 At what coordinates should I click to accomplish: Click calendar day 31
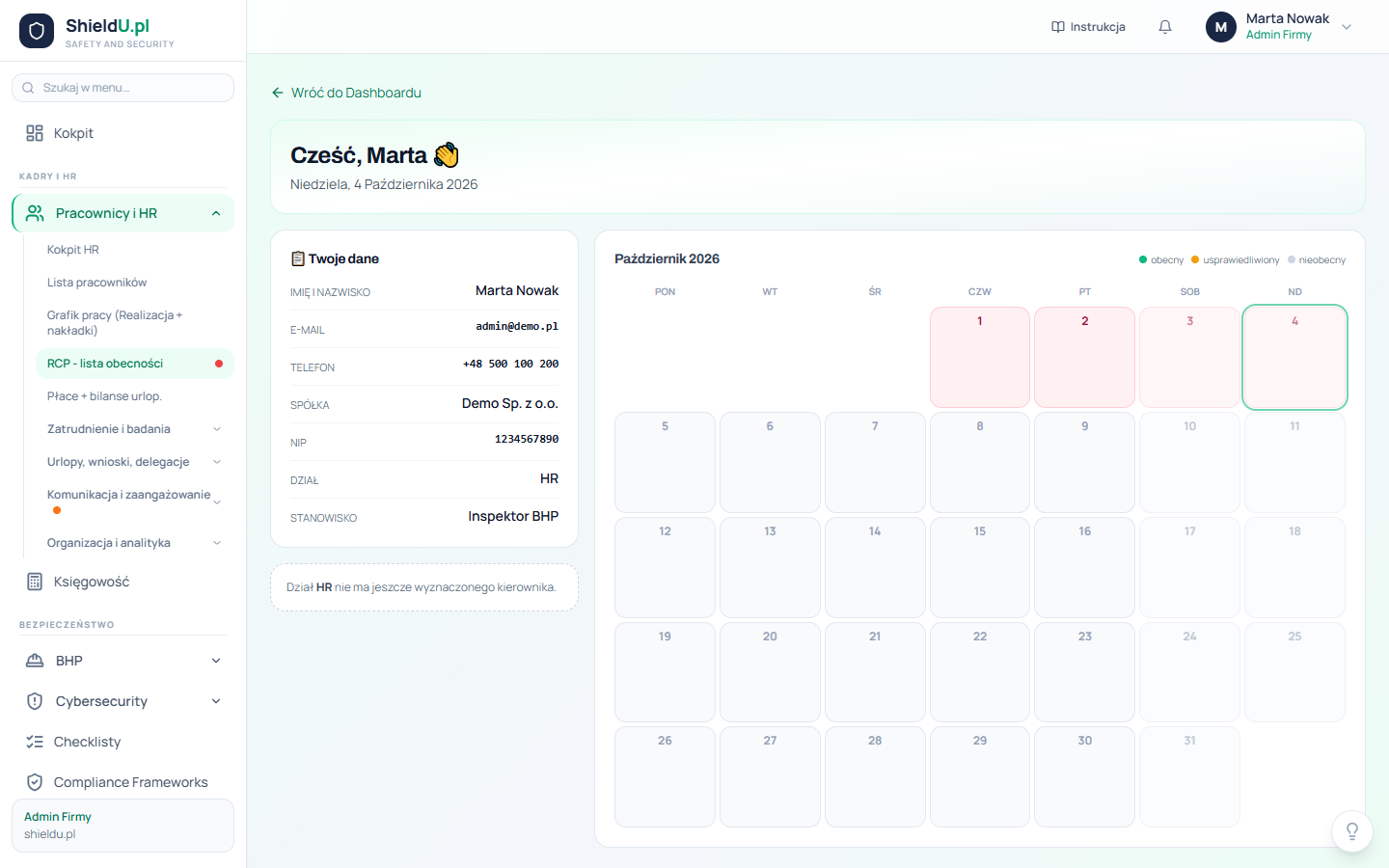pyautogui.click(x=1189, y=777)
